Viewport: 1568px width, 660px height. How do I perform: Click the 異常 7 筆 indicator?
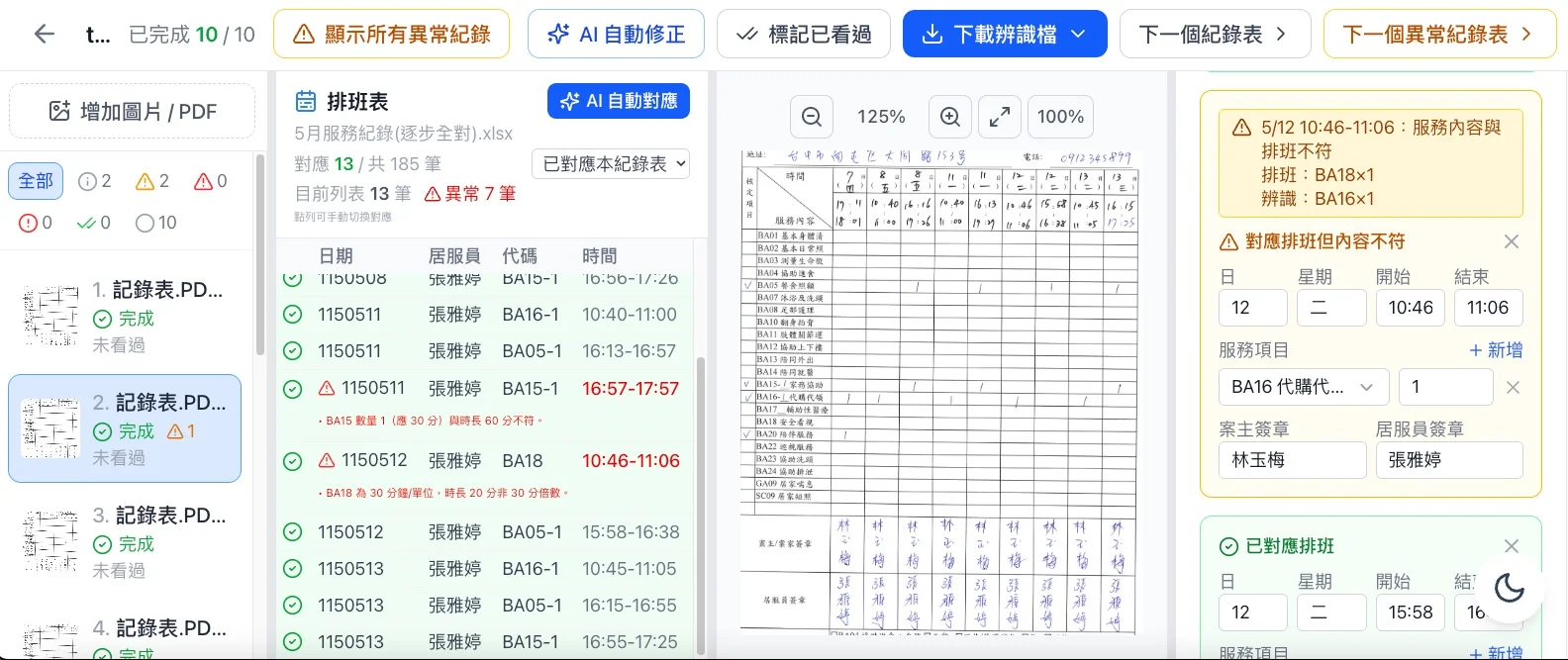pyautogui.click(x=470, y=194)
